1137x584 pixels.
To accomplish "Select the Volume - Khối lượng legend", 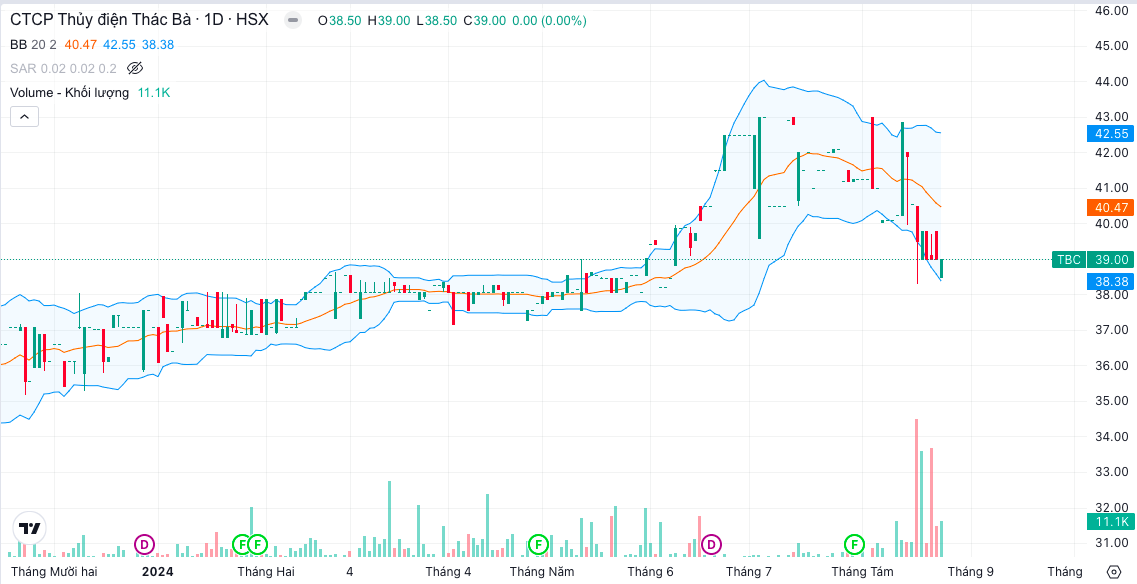I will [70, 93].
